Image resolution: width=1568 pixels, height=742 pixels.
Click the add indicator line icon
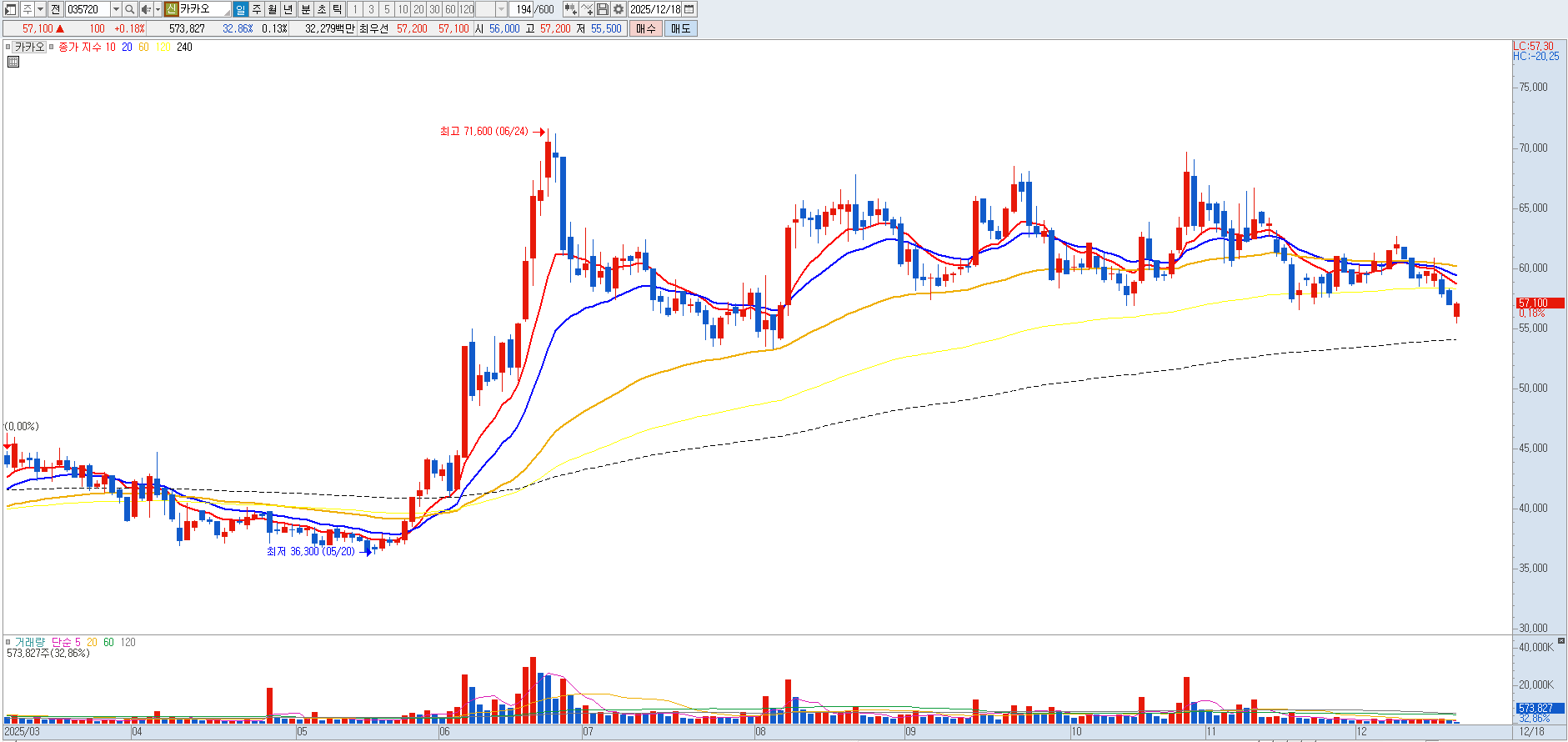(x=587, y=9)
